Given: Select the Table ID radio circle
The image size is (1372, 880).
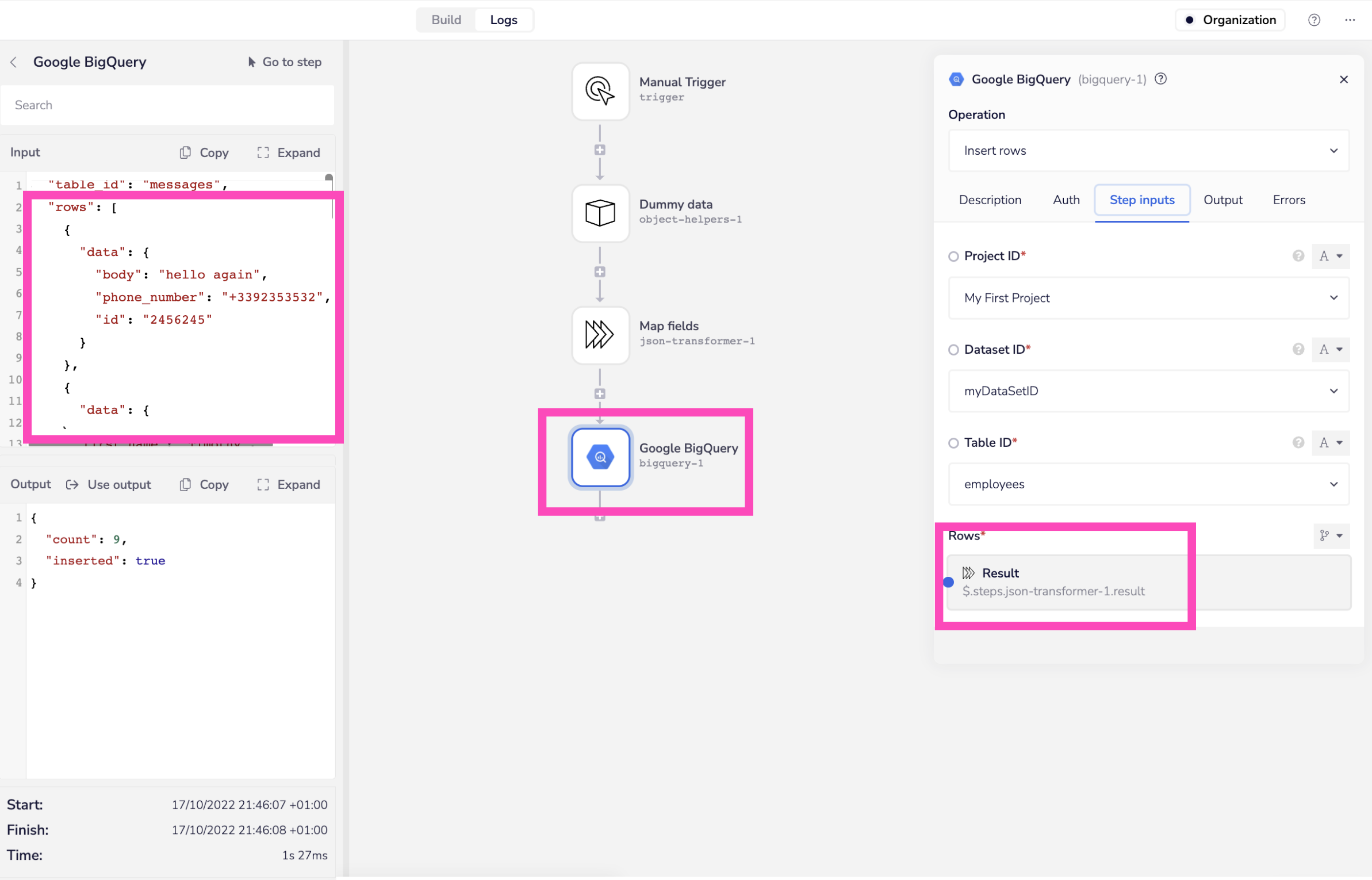Looking at the screenshot, I should pyautogui.click(x=953, y=443).
